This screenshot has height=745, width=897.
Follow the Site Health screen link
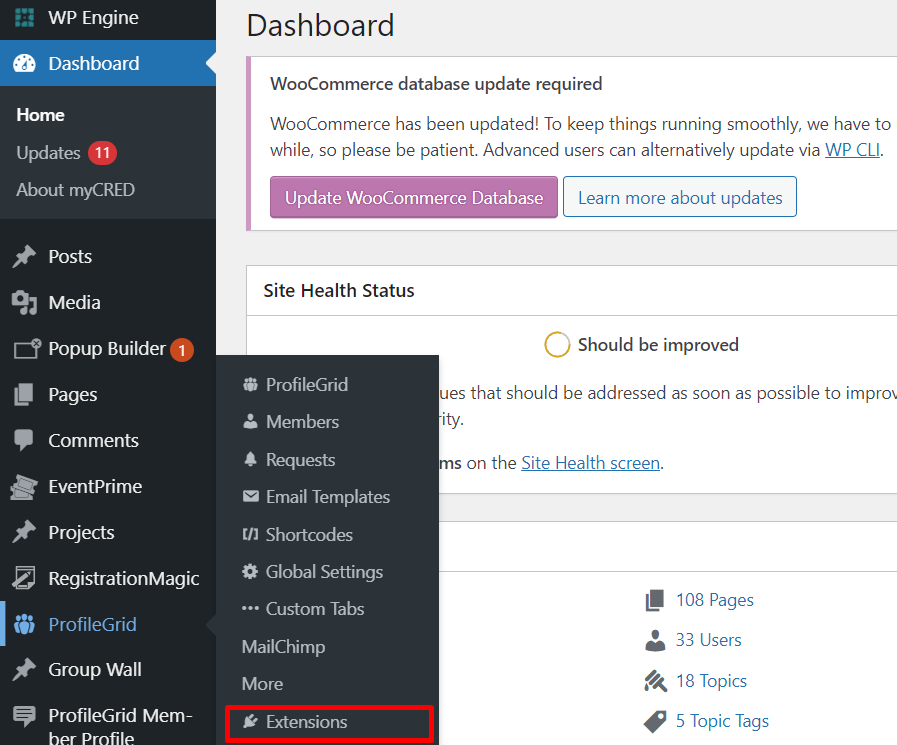coord(590,463)
